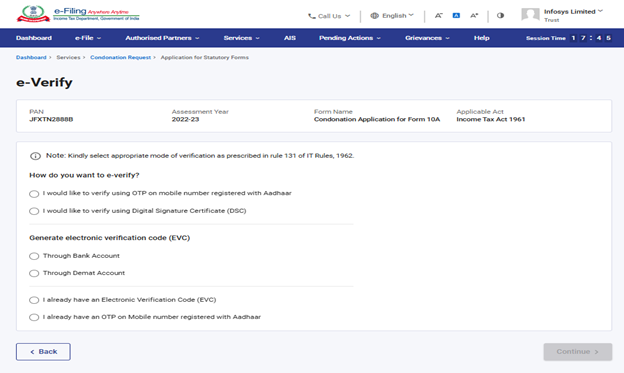Select verify using Digital Signature Certificate
The image size is (624, 373).
point(34,211)
